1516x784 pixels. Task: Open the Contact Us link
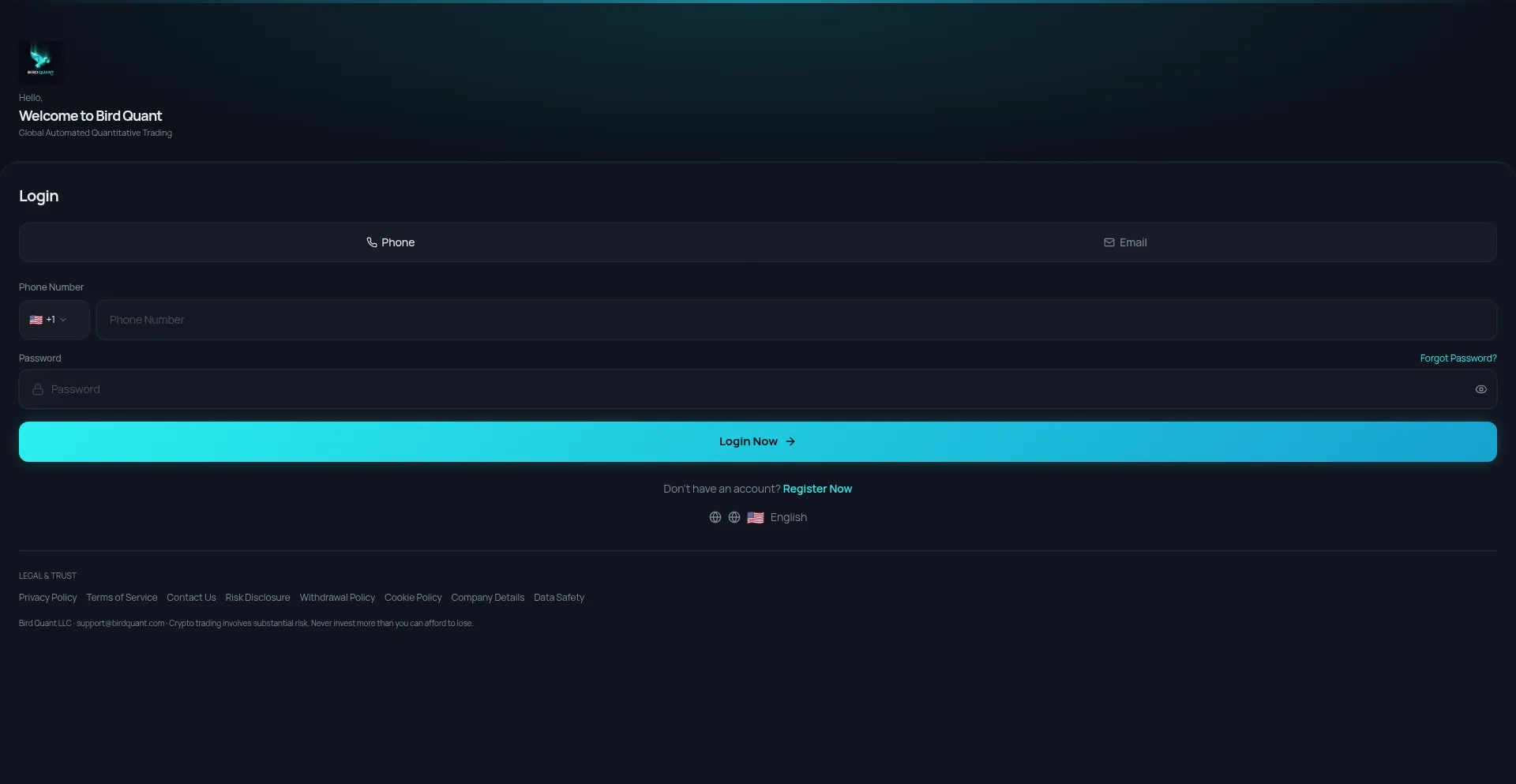coord(191,598)
